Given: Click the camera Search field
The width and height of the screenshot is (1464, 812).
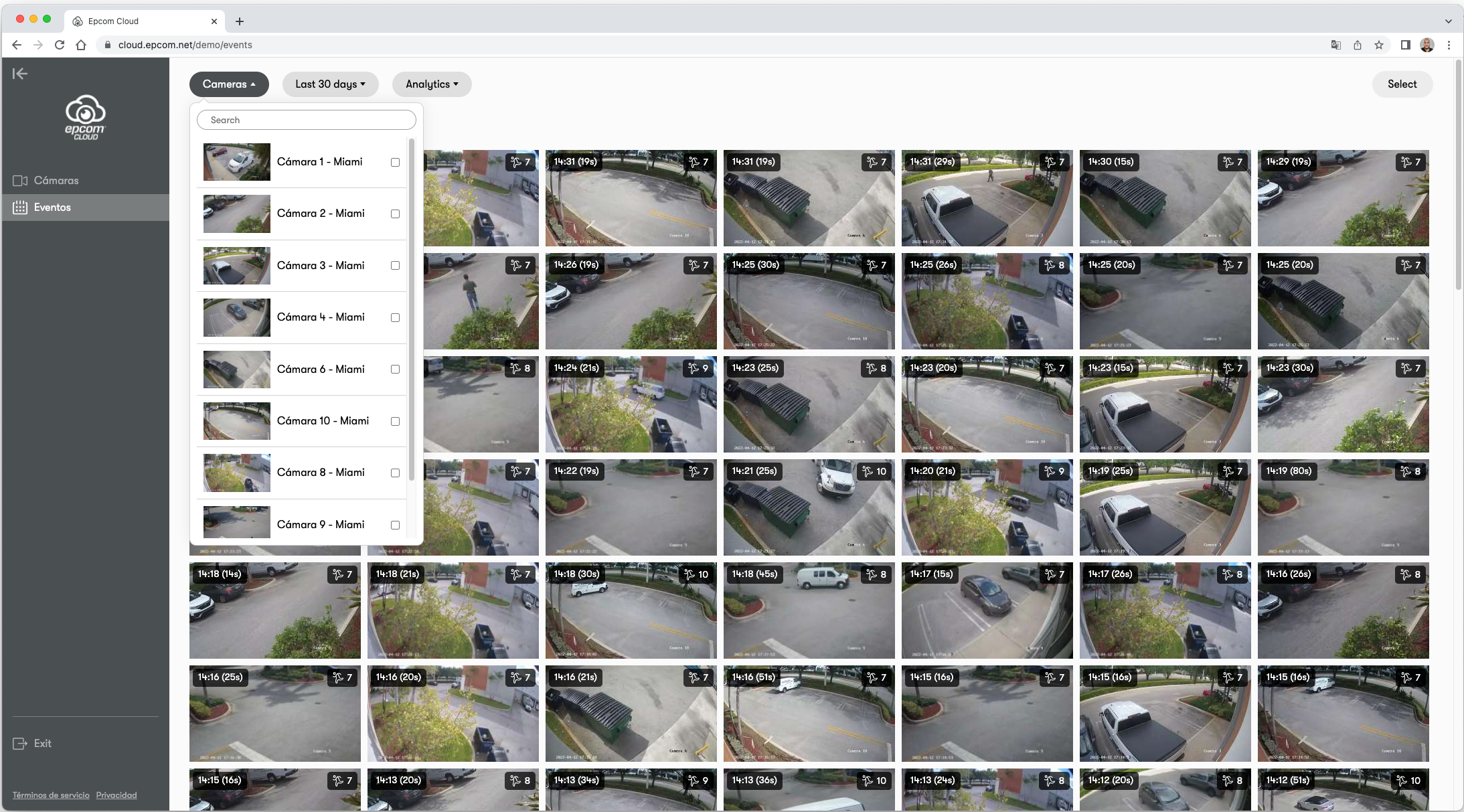Looking at the screenshot, I should pos(307,120).
